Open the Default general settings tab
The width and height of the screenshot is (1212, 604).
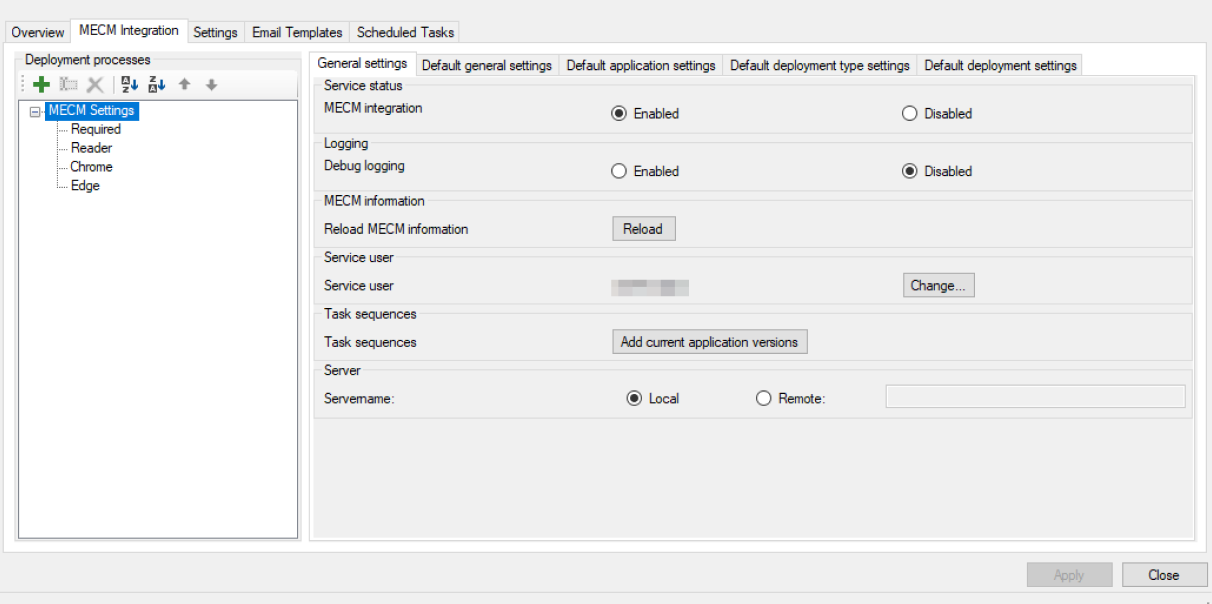[x=487, y=65]
